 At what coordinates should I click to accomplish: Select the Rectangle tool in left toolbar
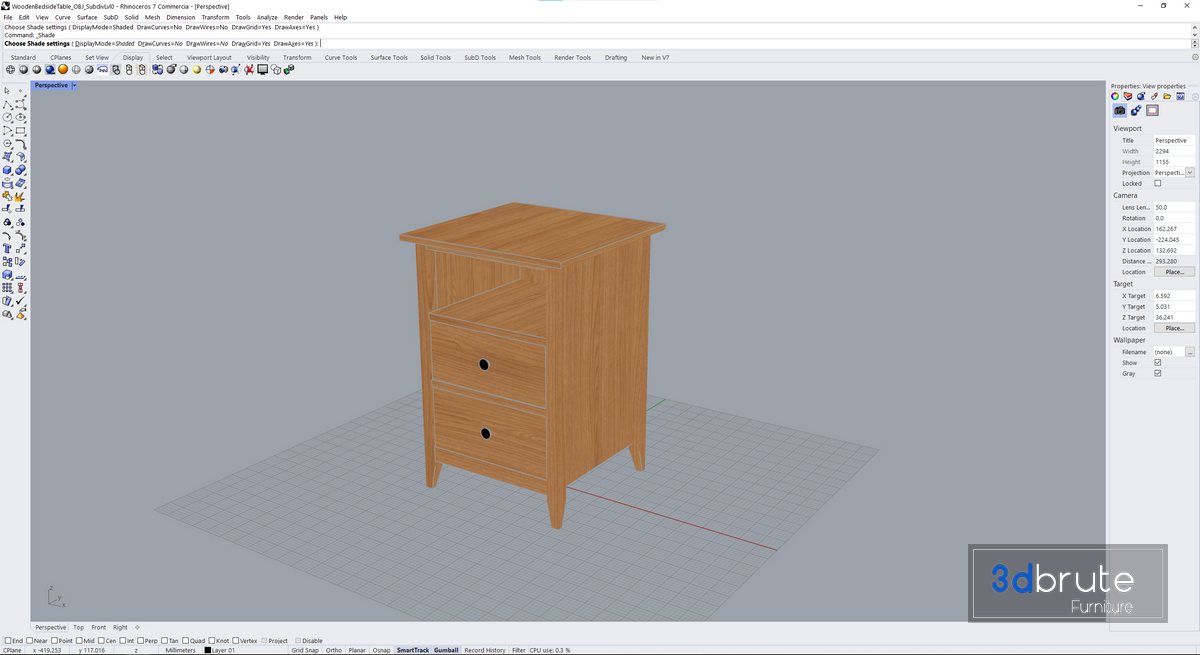[x=21, y=130]
